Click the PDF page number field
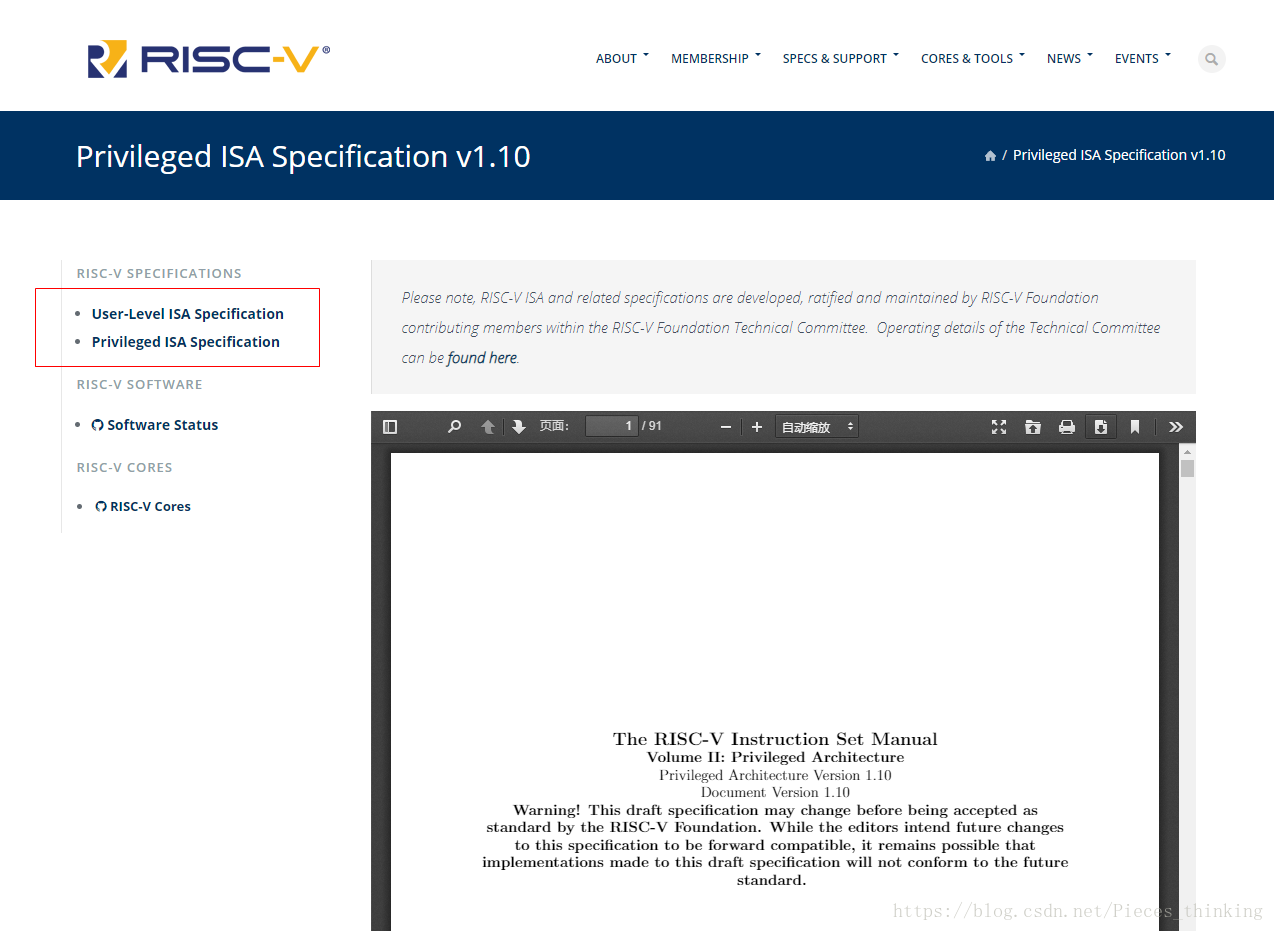 pyautogui.click(x=611, y=426)
